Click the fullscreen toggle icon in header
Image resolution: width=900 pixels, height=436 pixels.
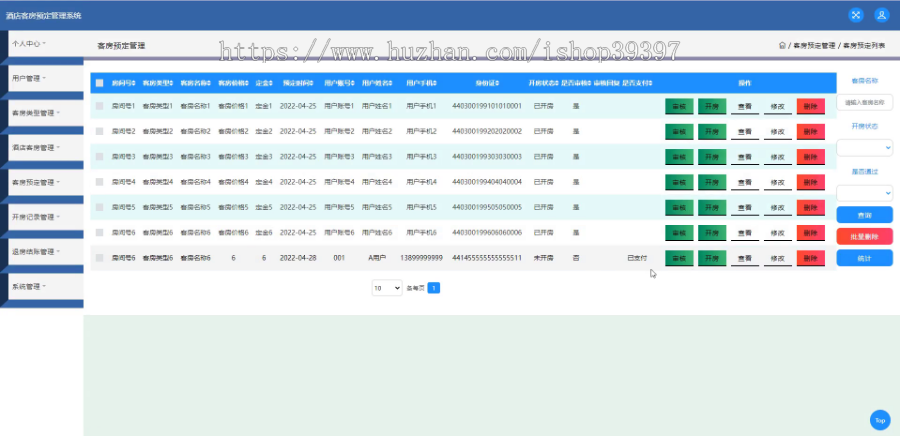coord(855,15)
